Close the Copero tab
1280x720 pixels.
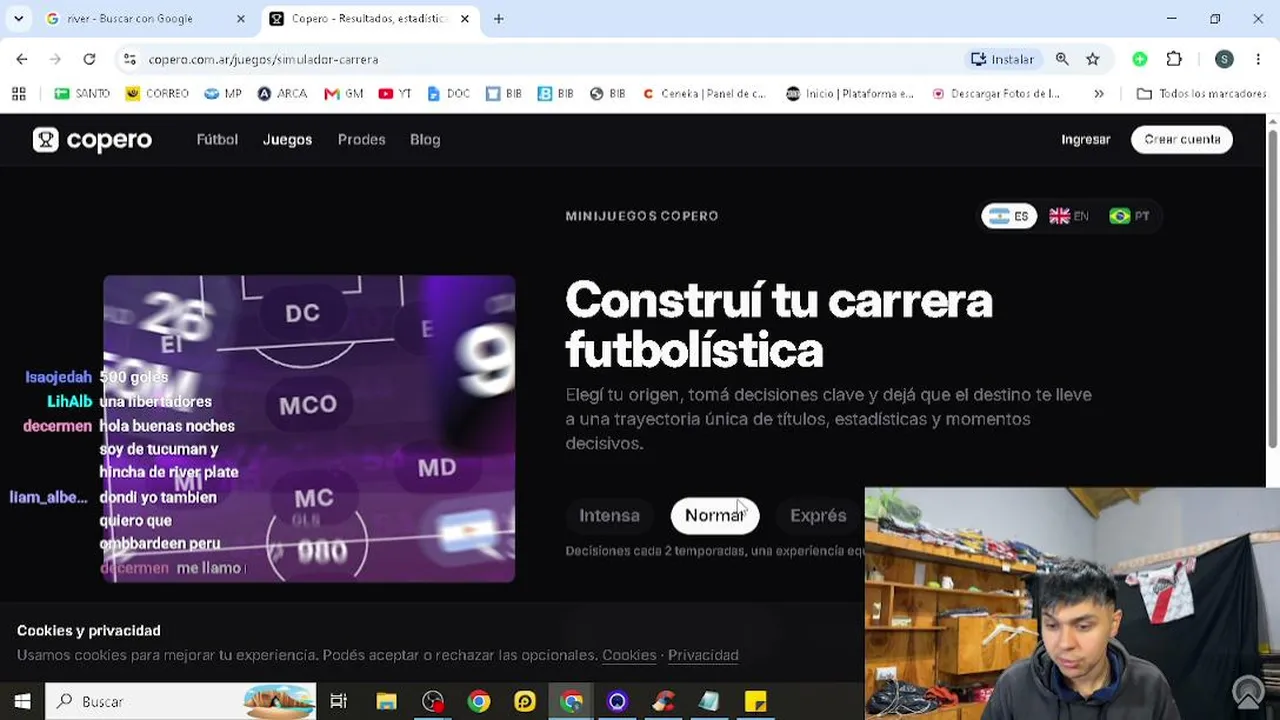pyautogui.click(x=464, y=19)
